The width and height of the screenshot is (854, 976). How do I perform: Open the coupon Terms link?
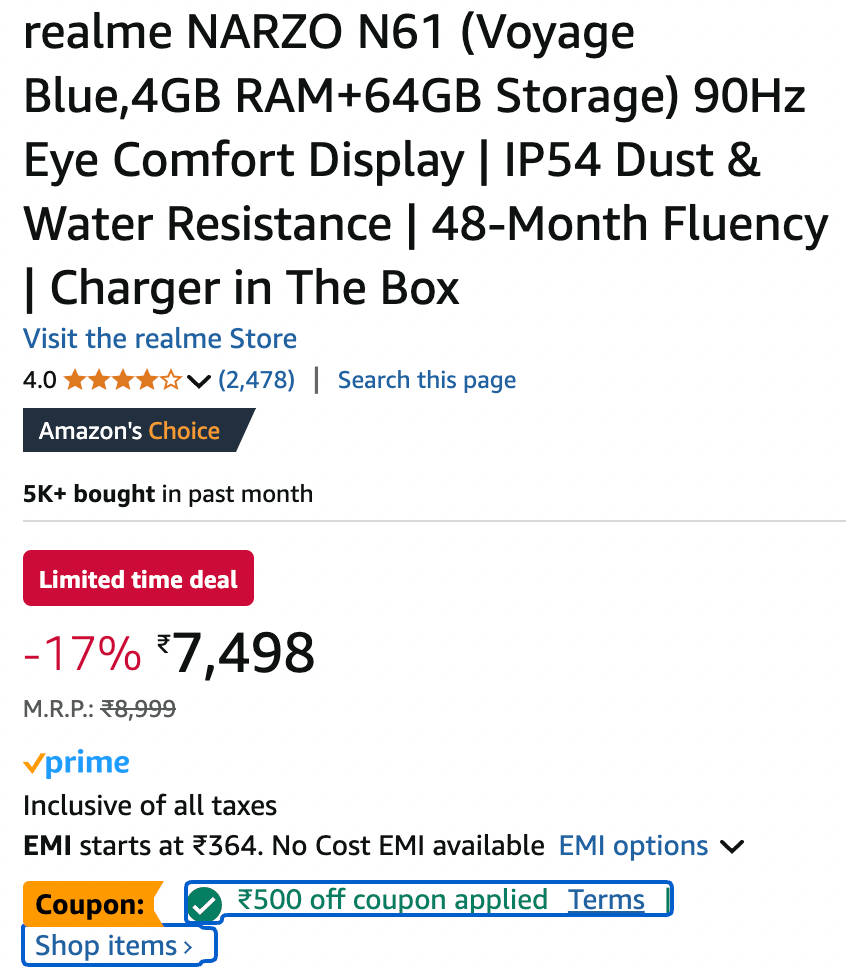[x=606, y=900]
